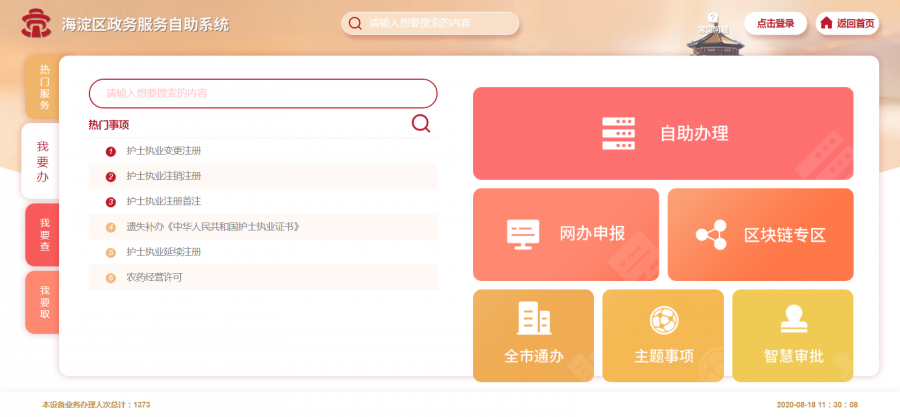Click the building icon on 全市通办 tile
Image resolution: width=900 pixels, height=417 pixels.
[533, 318]
